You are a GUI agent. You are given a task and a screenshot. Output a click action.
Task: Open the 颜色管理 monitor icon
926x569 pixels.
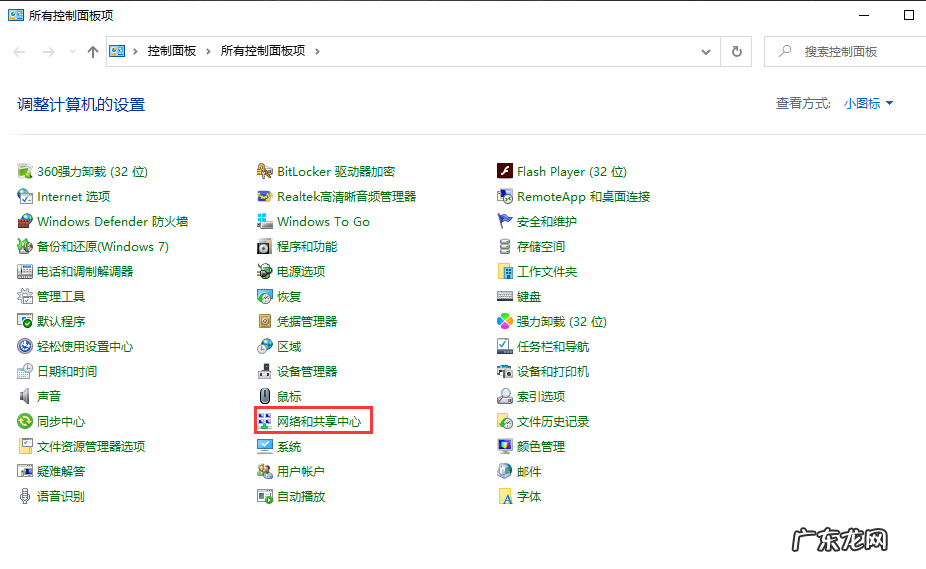[x=504, y=446]
